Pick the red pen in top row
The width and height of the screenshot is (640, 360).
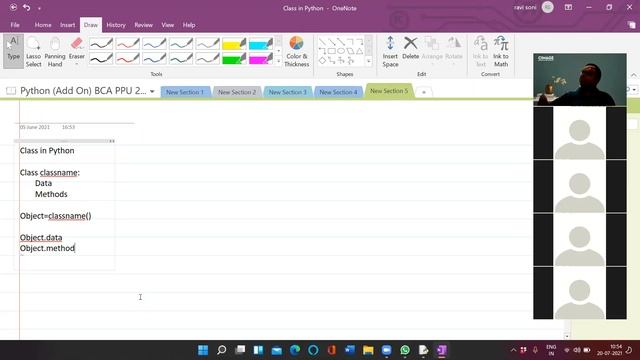(128, 43)
